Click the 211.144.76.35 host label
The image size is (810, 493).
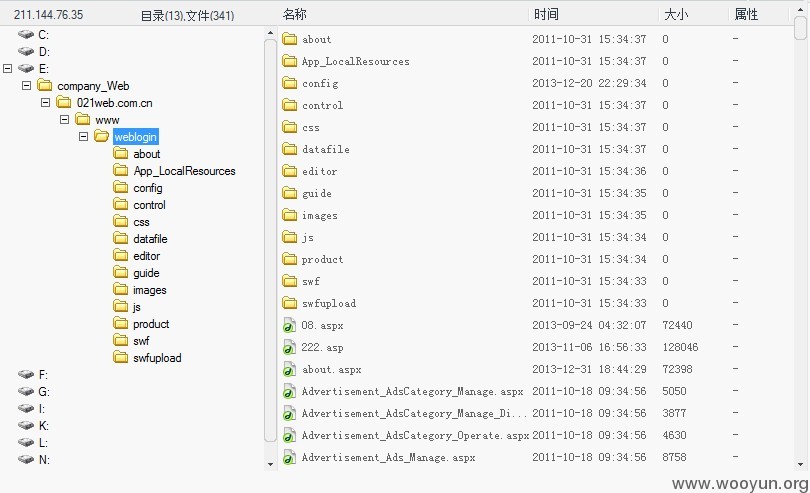pos(49,14)
